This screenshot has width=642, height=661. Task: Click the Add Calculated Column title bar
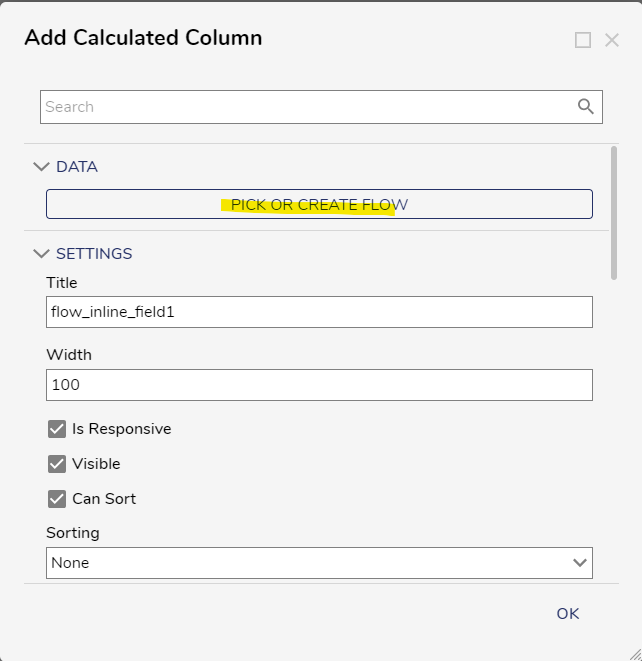(143, 38)
